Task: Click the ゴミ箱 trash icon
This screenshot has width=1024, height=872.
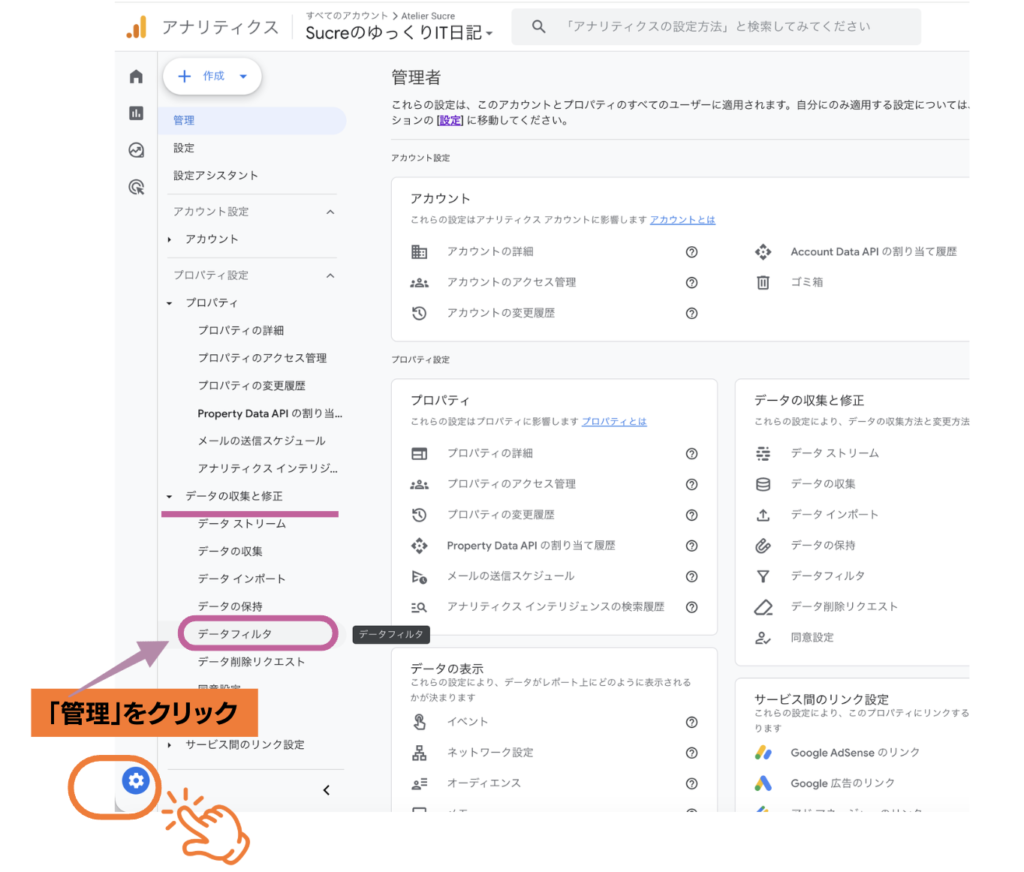Action: [763, 283]
